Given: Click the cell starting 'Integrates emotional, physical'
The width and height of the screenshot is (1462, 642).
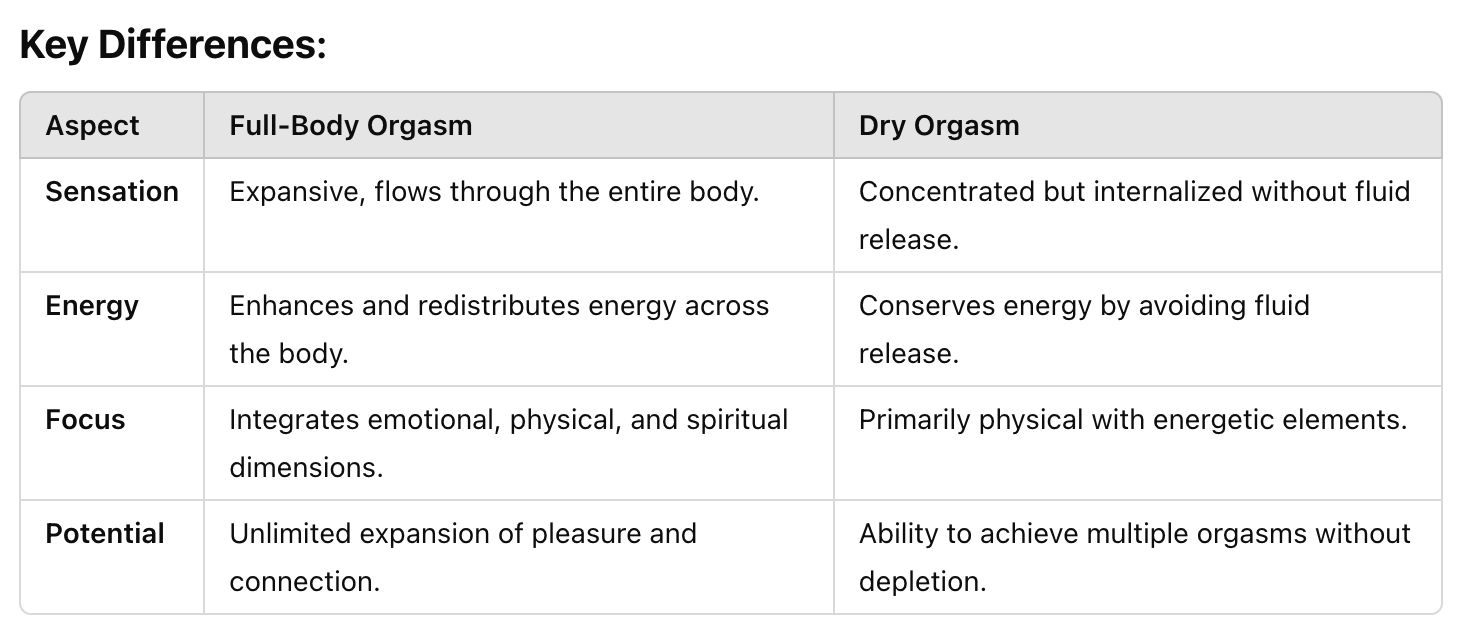Looking at the screenshot, I should [518, 443].
